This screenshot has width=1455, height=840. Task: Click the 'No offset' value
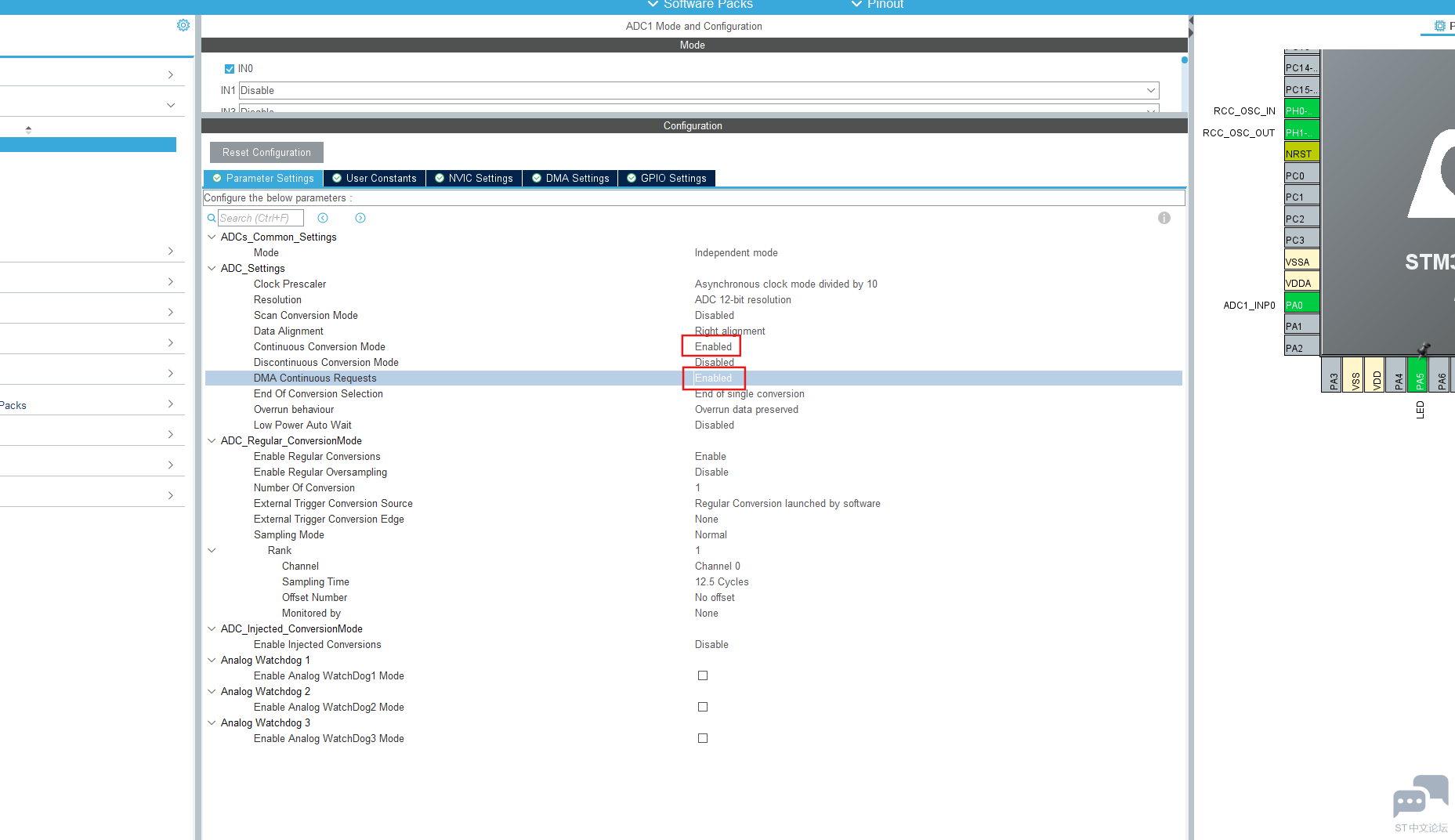point(715,597)
